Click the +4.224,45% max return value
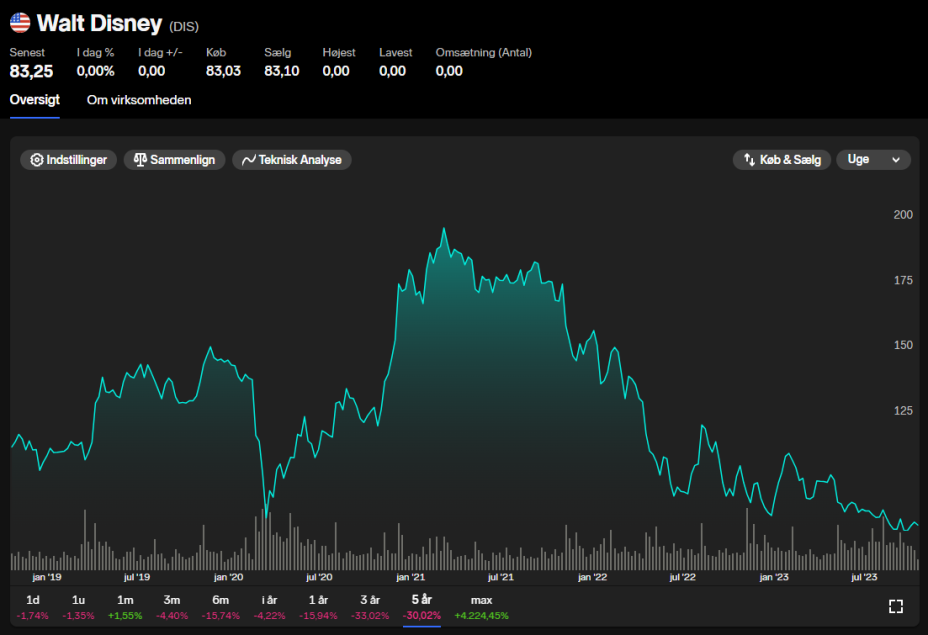The width and height of the screenshot is (928, 635). [x=481, y=616]
